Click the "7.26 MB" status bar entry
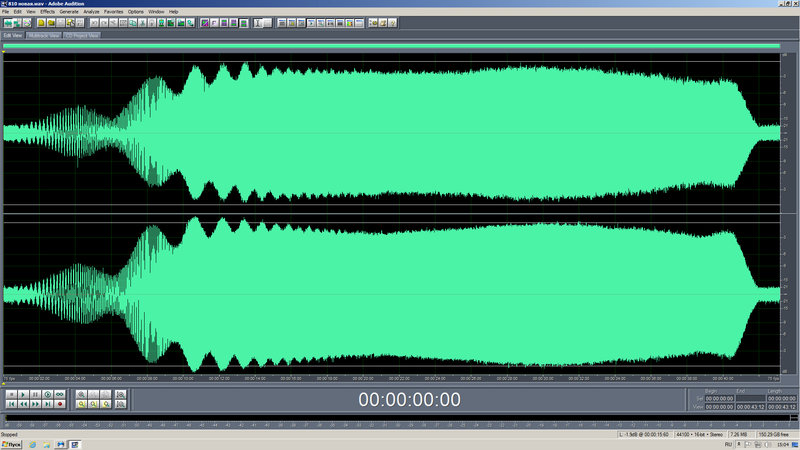 (x=739, y=435)
